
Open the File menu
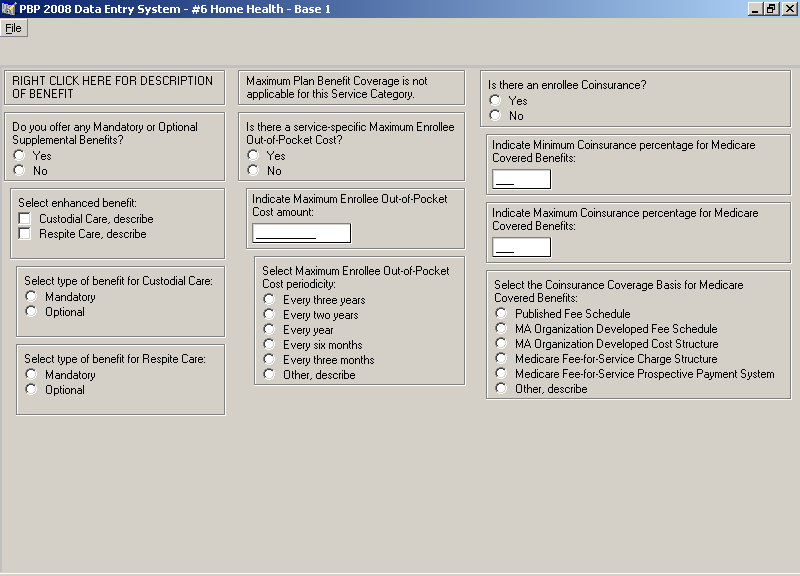coord(13,28)
